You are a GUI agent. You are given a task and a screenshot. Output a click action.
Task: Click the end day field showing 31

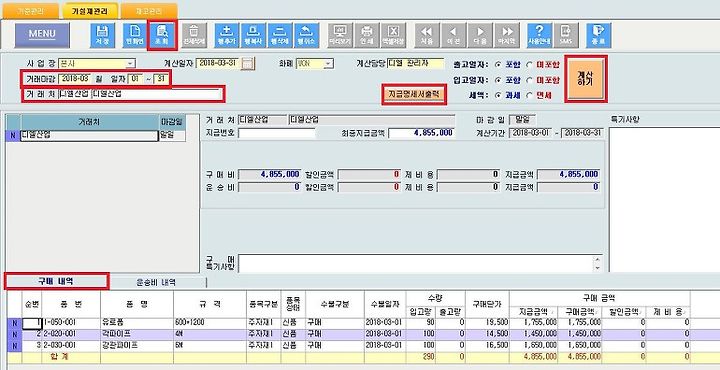pyautogui.click(x=160, y=78)
